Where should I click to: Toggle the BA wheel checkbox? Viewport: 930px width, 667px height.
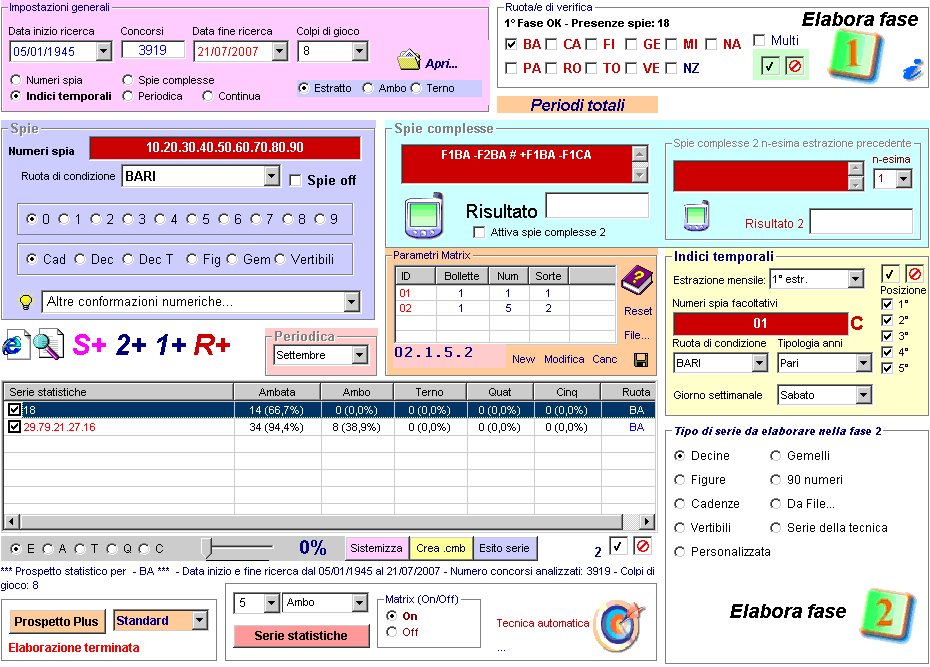coord(511,44)
